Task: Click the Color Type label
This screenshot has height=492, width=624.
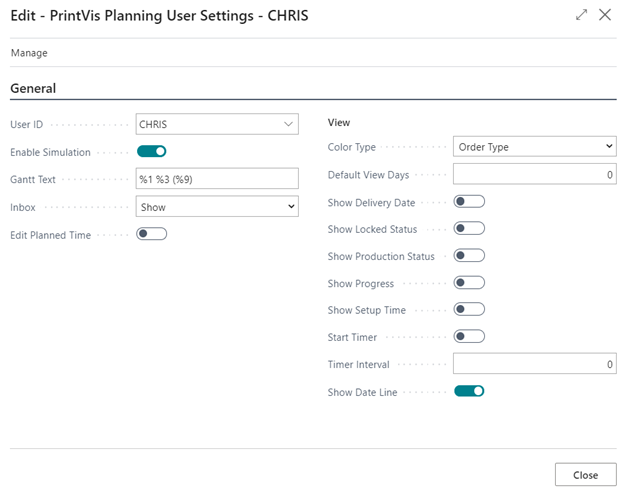Action: [351, 147]
